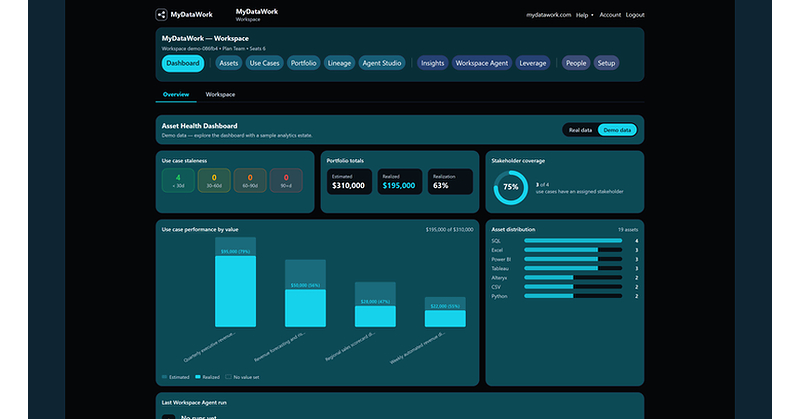The image size is (800, 419).
Task: Toggle dashboard to Demo data
Action: [x=617, y=130]
